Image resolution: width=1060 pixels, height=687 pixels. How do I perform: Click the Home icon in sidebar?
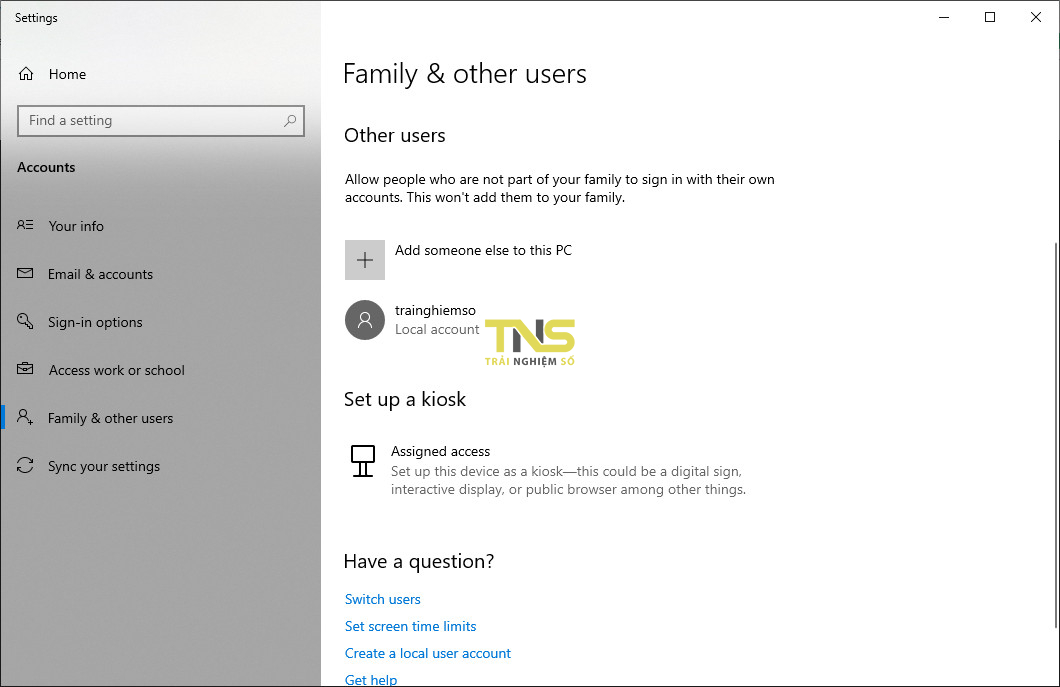point(26,74)
